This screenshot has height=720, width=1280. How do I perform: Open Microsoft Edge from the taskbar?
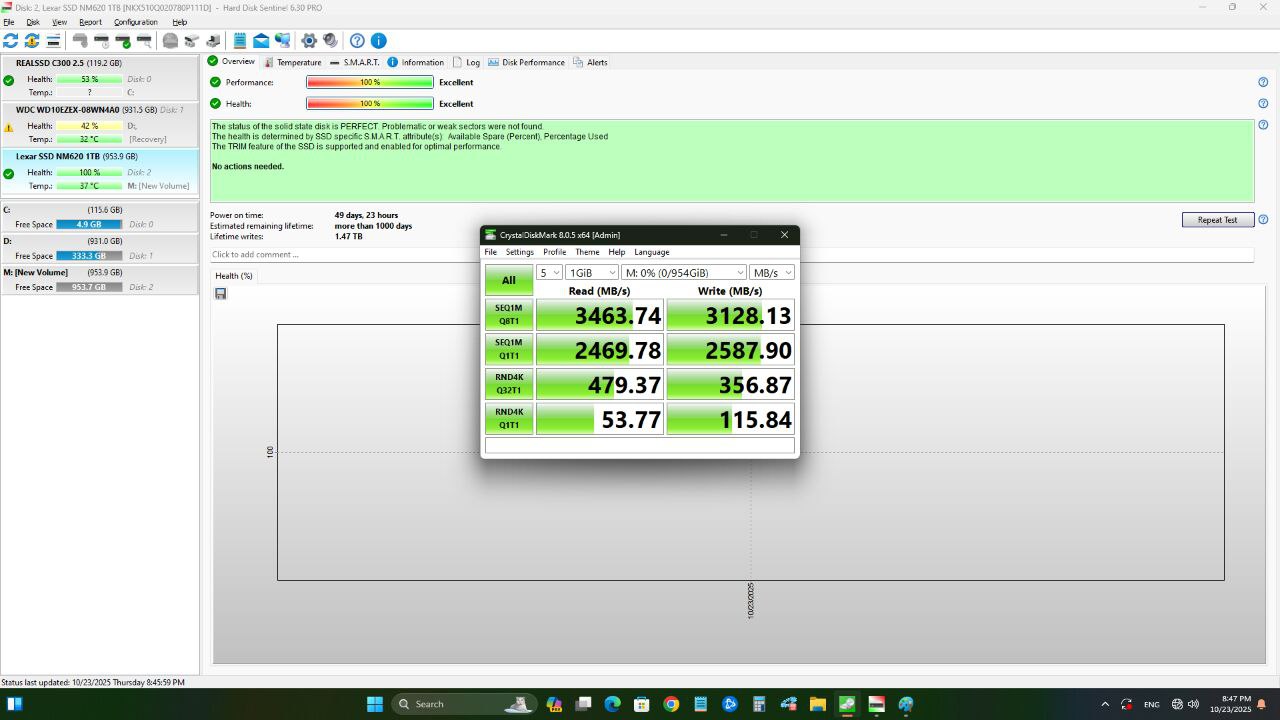click(x=611, y=704)
